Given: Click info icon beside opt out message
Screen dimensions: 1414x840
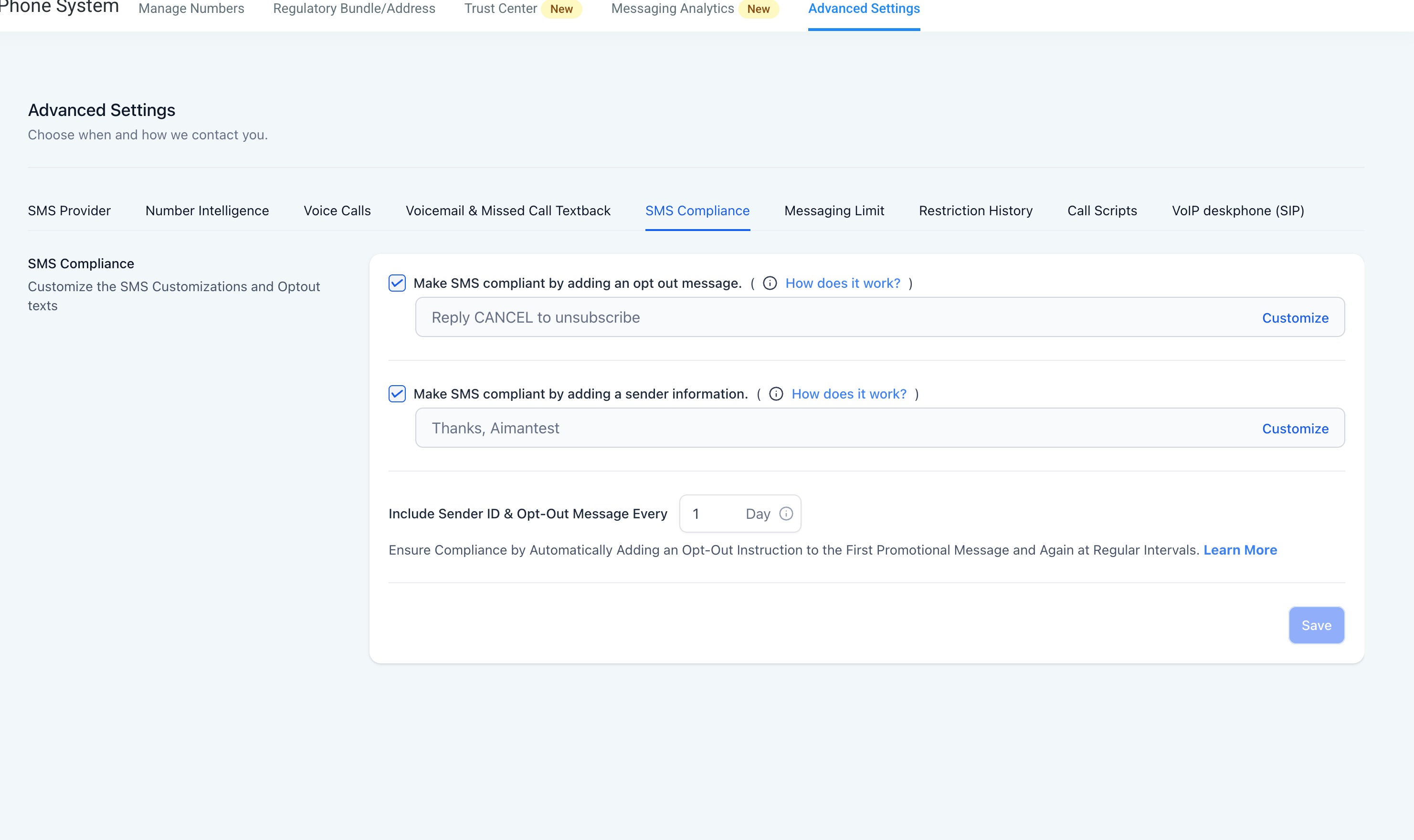Looking at the screenshot, I should coord(770,283).
